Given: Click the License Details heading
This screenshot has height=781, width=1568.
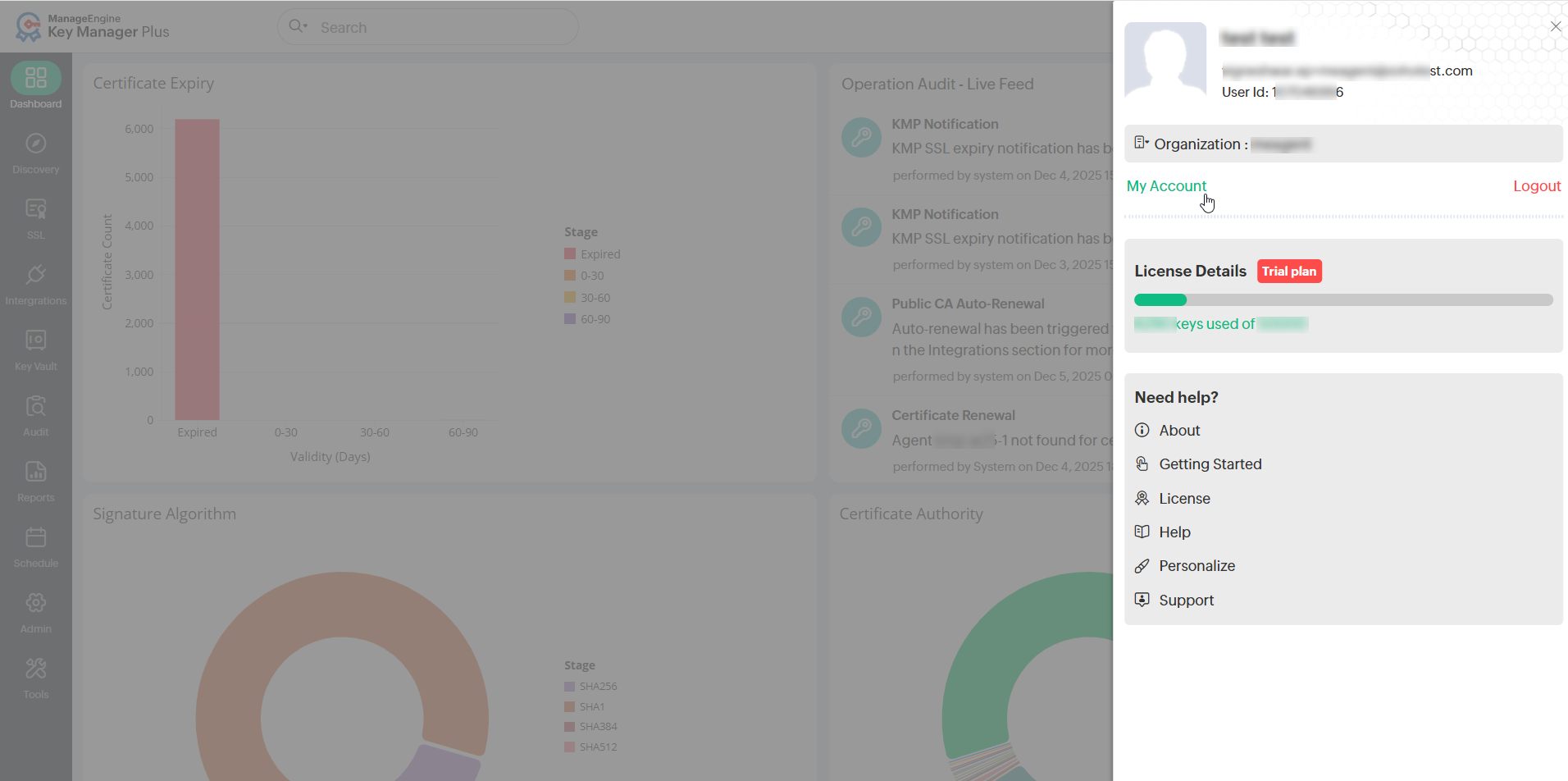Looking at the screenshot, I should tap(1190, 272).
